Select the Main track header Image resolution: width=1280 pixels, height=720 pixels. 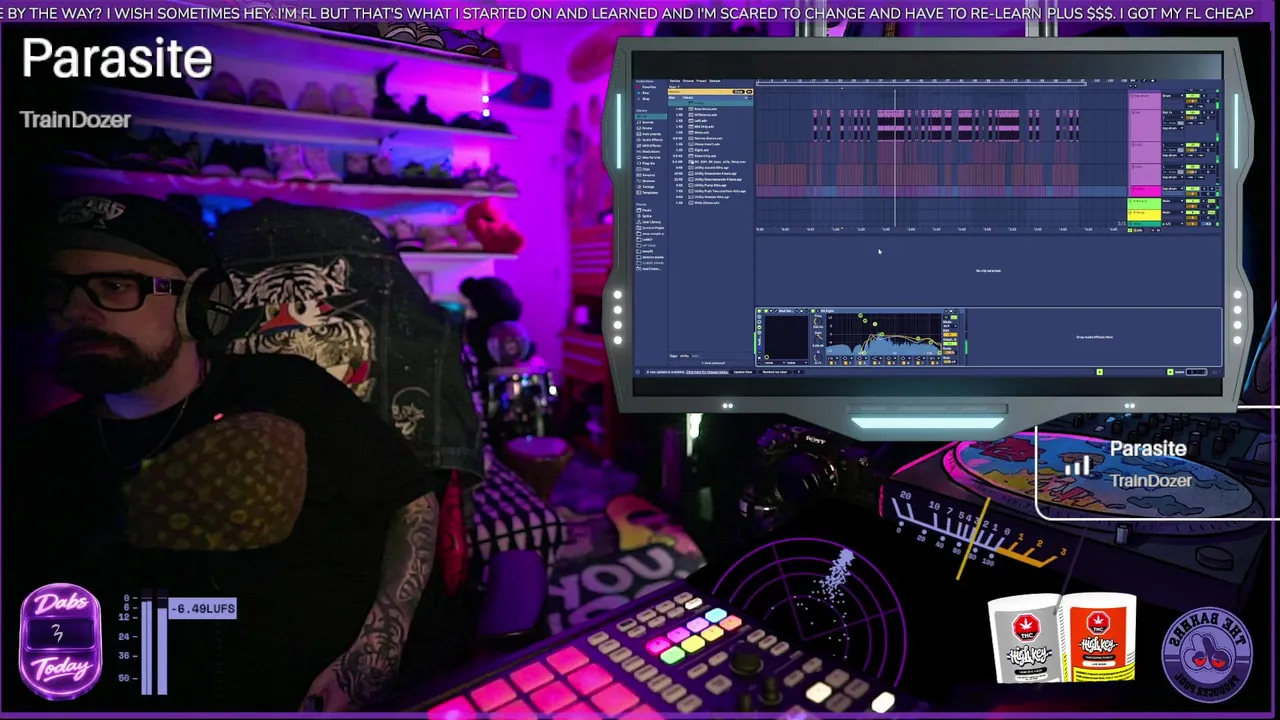1145,224
